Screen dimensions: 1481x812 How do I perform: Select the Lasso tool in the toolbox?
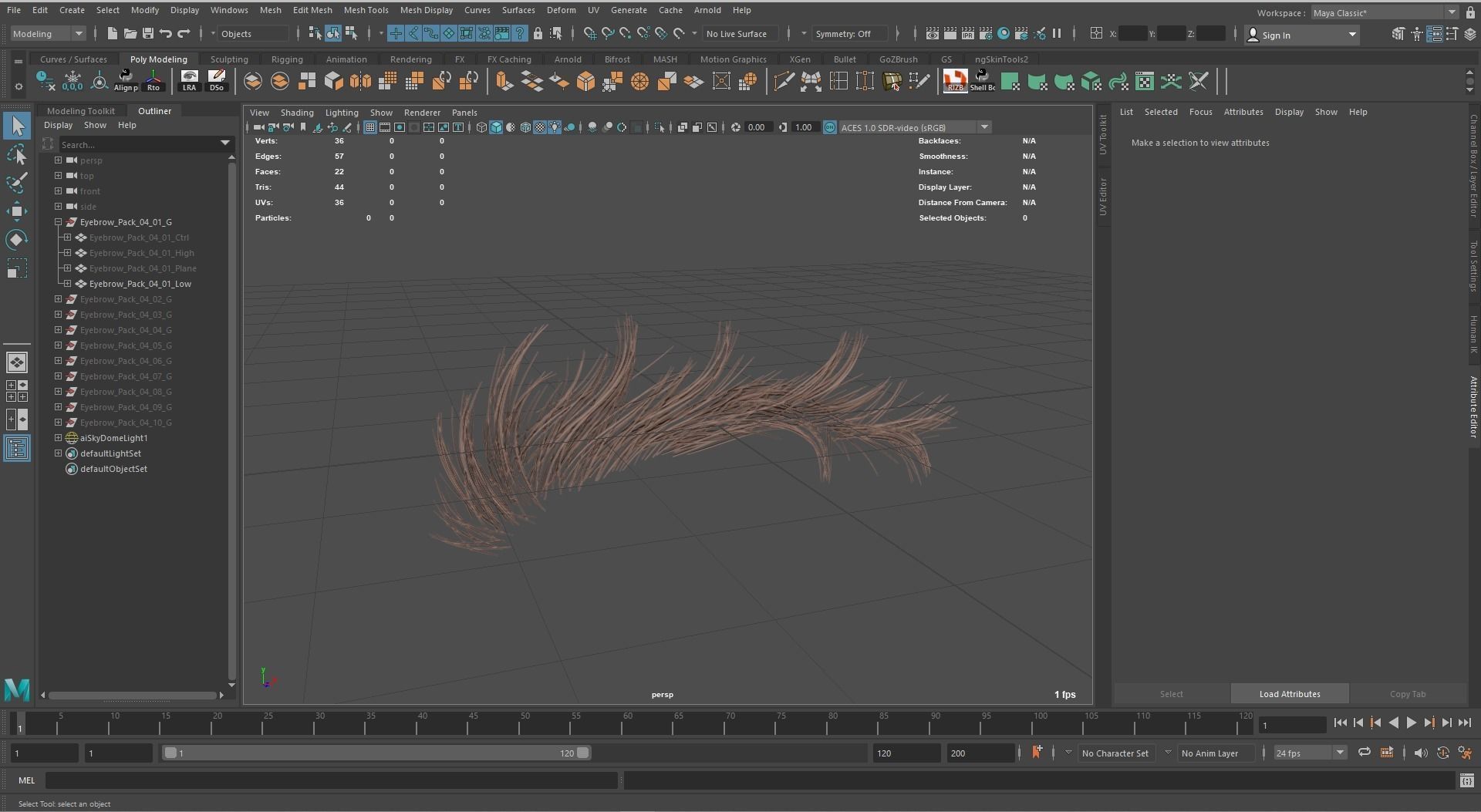pyautogui.click(x=17, y=155)
